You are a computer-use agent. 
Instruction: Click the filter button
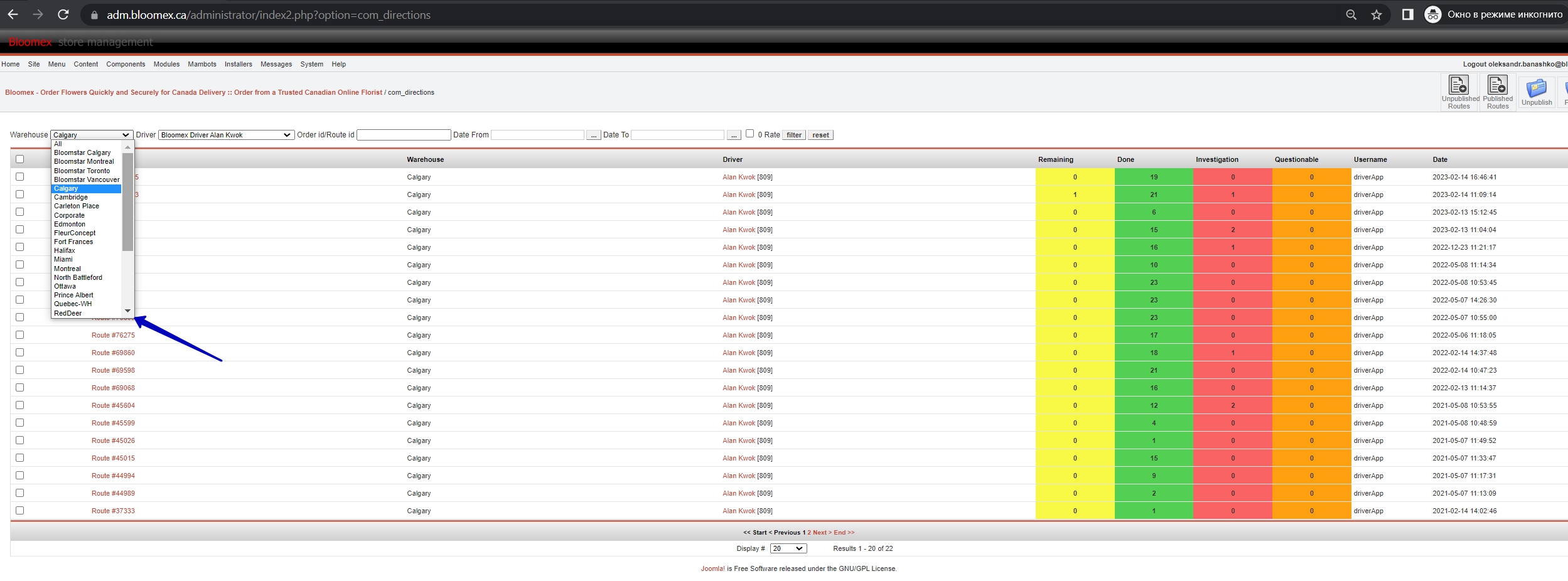pyautogui.click(x=794, y=135)
